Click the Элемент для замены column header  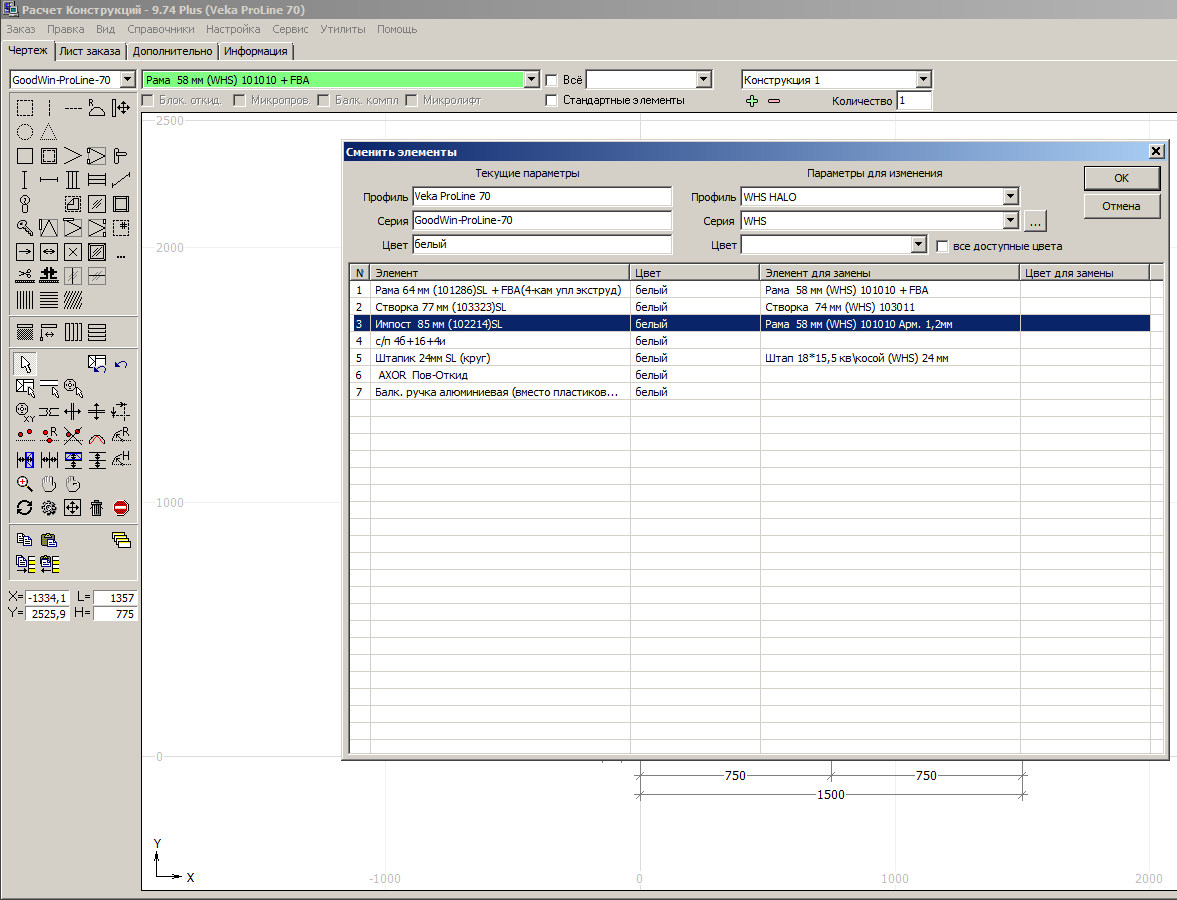coord(890,272)
